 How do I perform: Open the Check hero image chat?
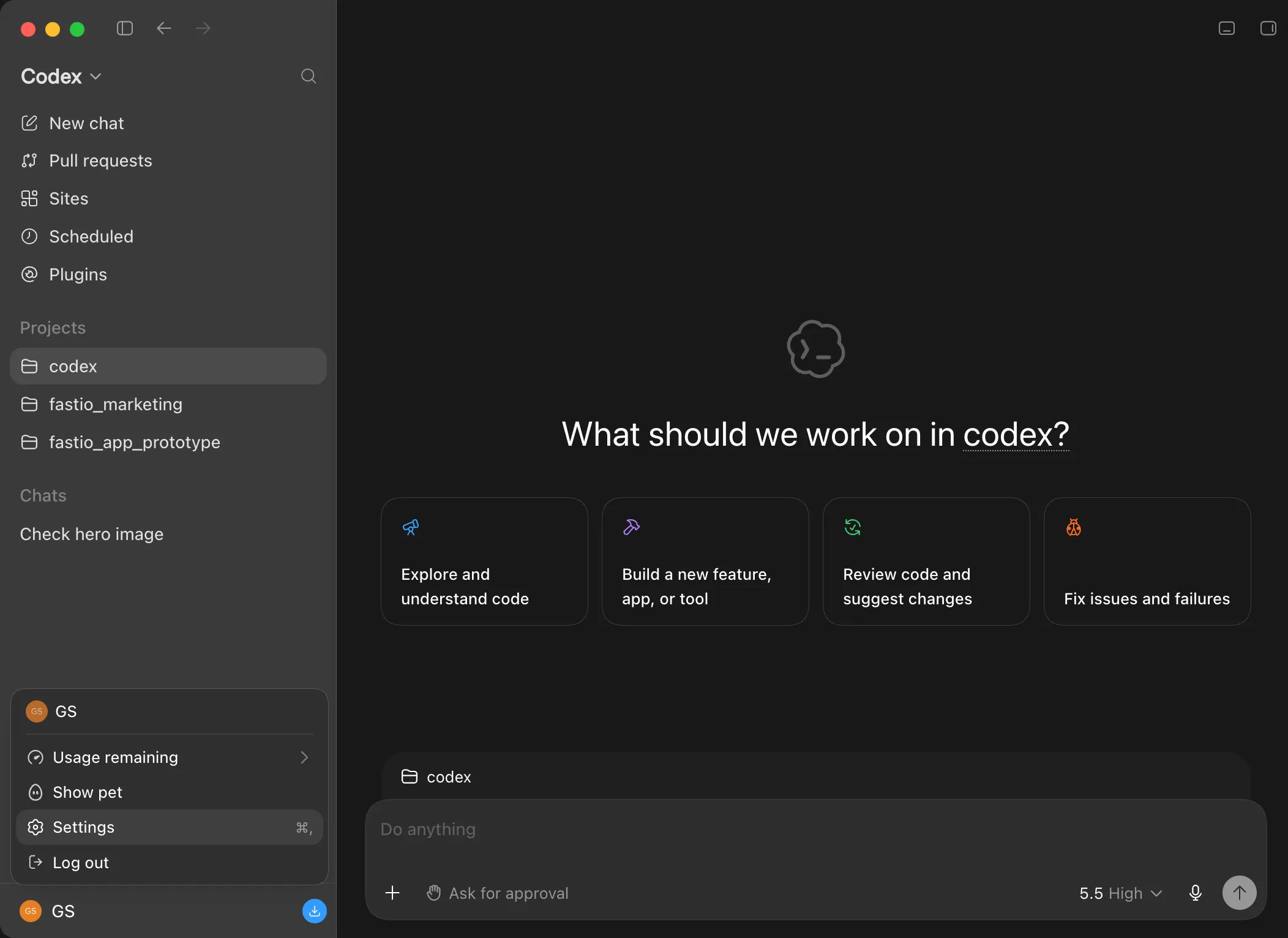point(168,534)
